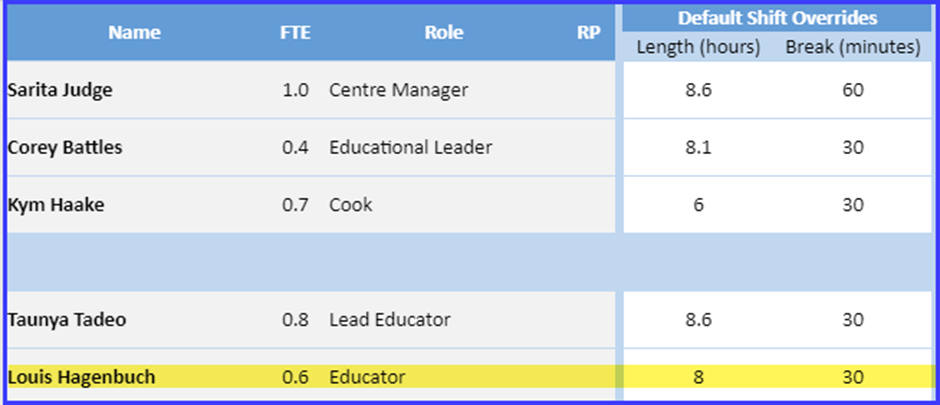
Task: Edit Corey Battles' 8.1 shift length cell
Action: [698, 147]
